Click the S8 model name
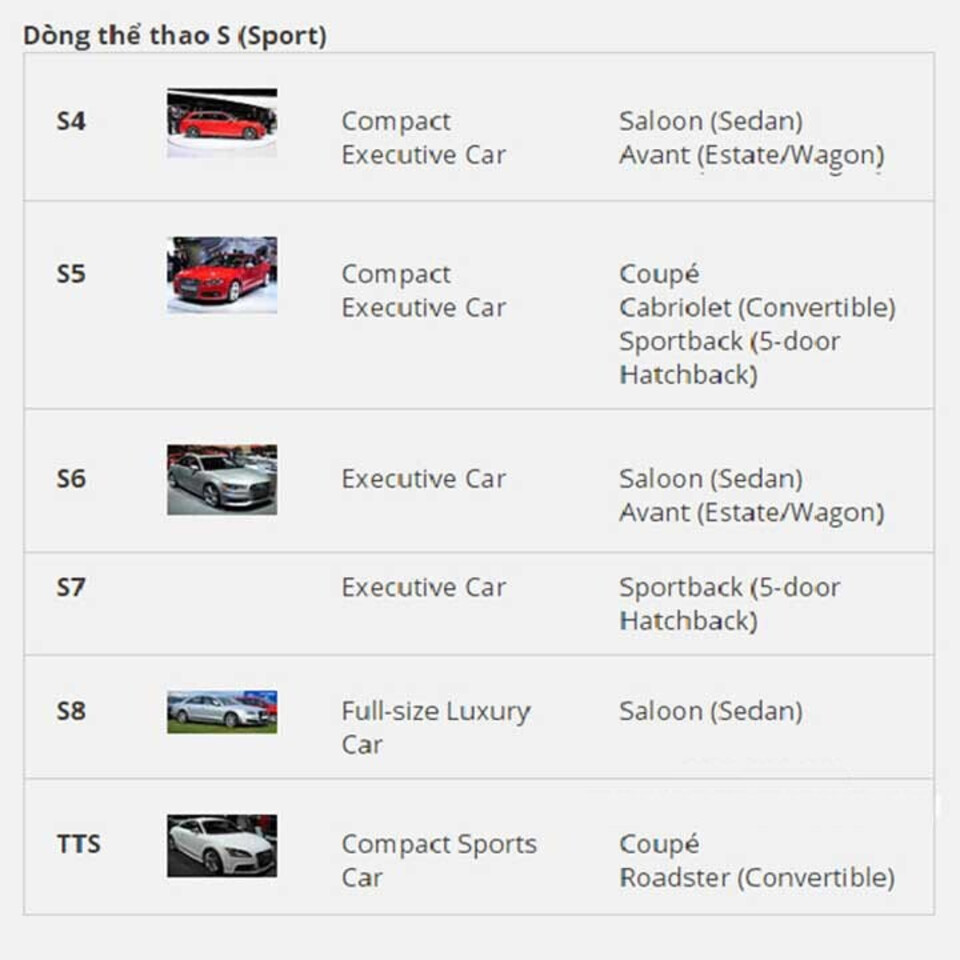 (71, 711)
